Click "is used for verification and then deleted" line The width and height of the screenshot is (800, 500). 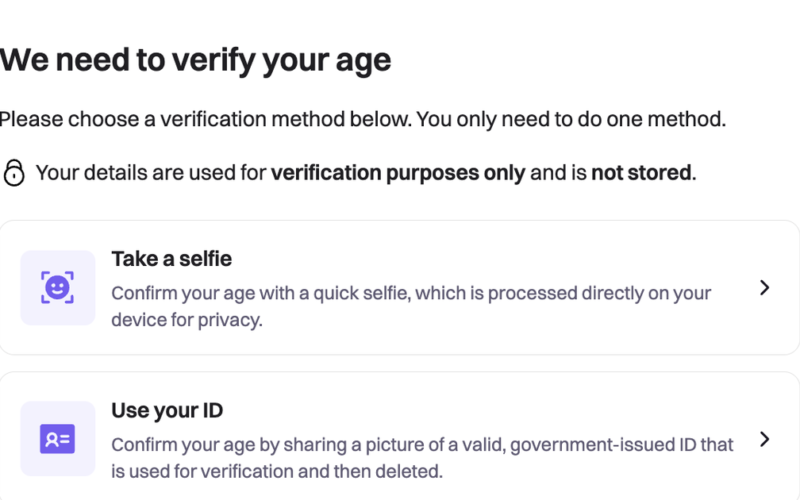[x=276, y=471]
